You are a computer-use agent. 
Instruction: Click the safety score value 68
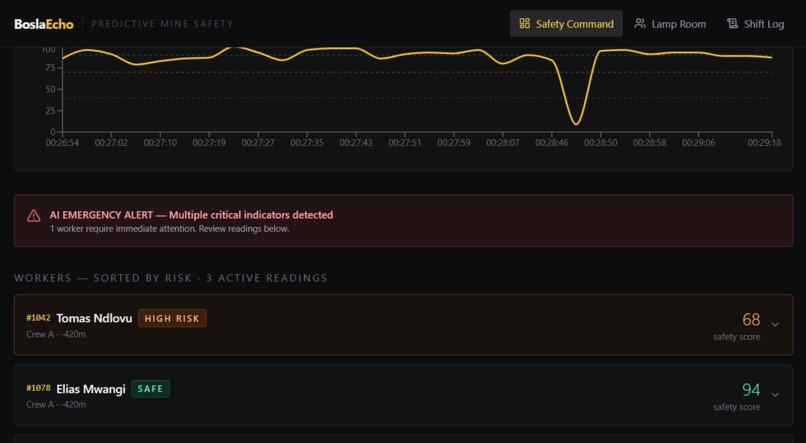point(751,320)
